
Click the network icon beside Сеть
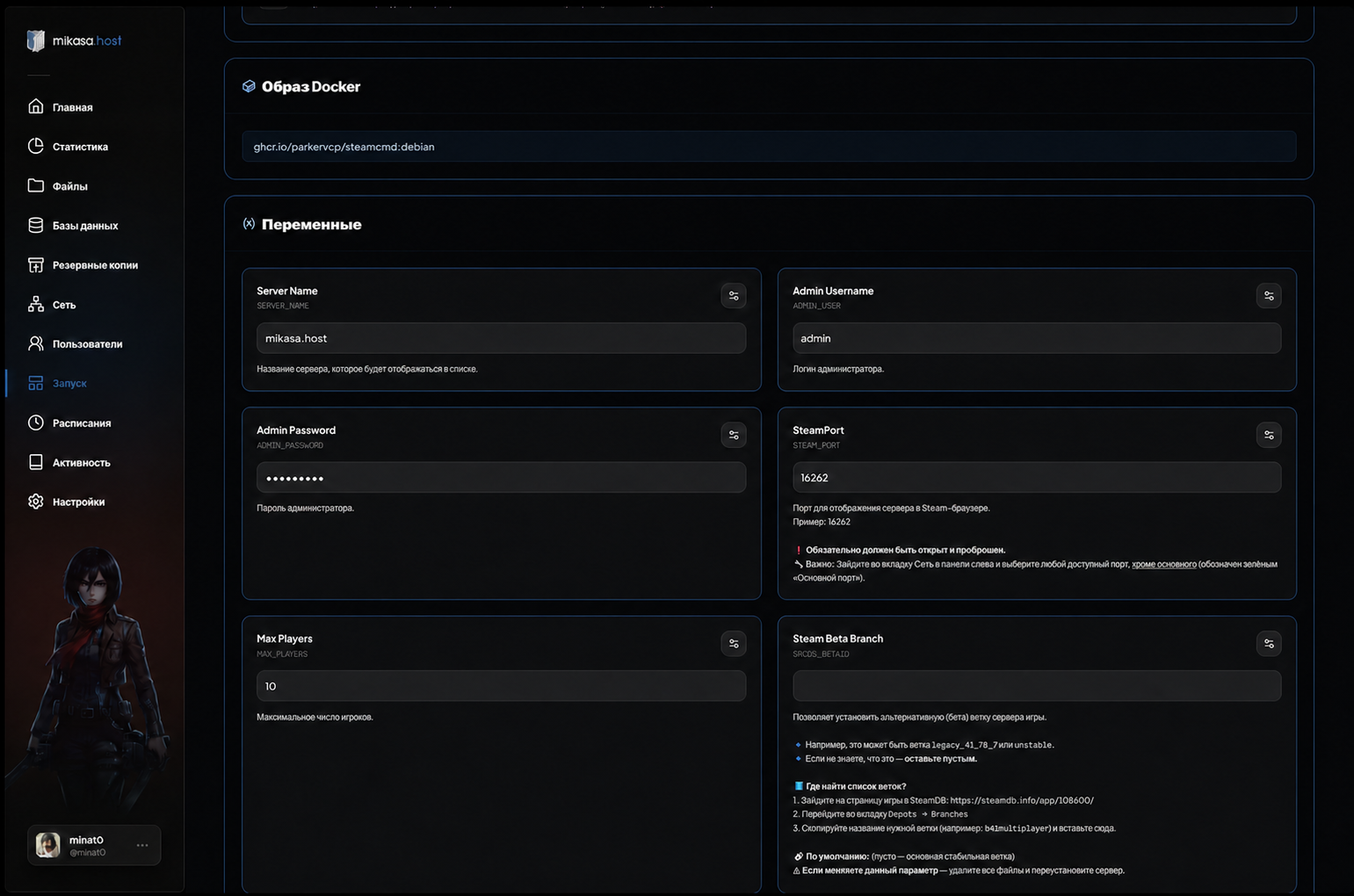pos(35,304)
